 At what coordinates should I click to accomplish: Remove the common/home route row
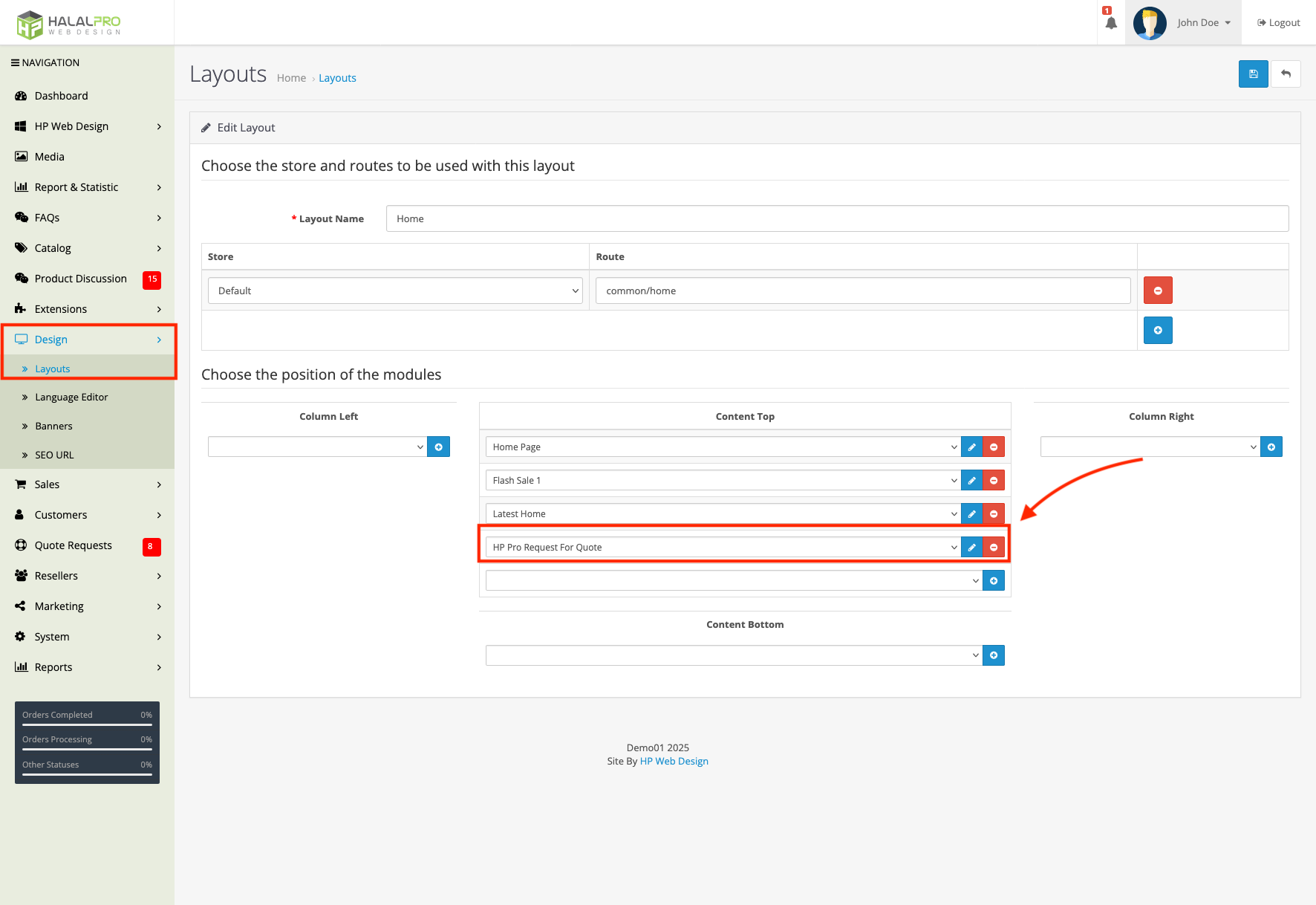tap(1157, 291)
